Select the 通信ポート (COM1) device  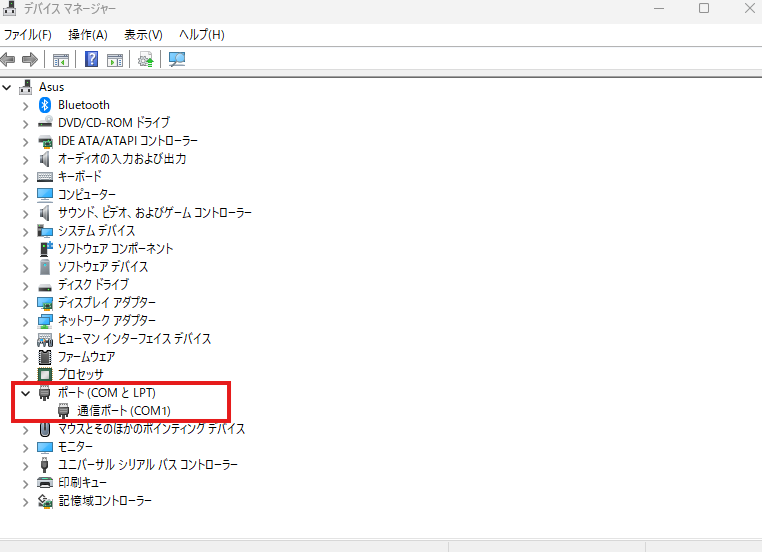[x=124, y=411]
